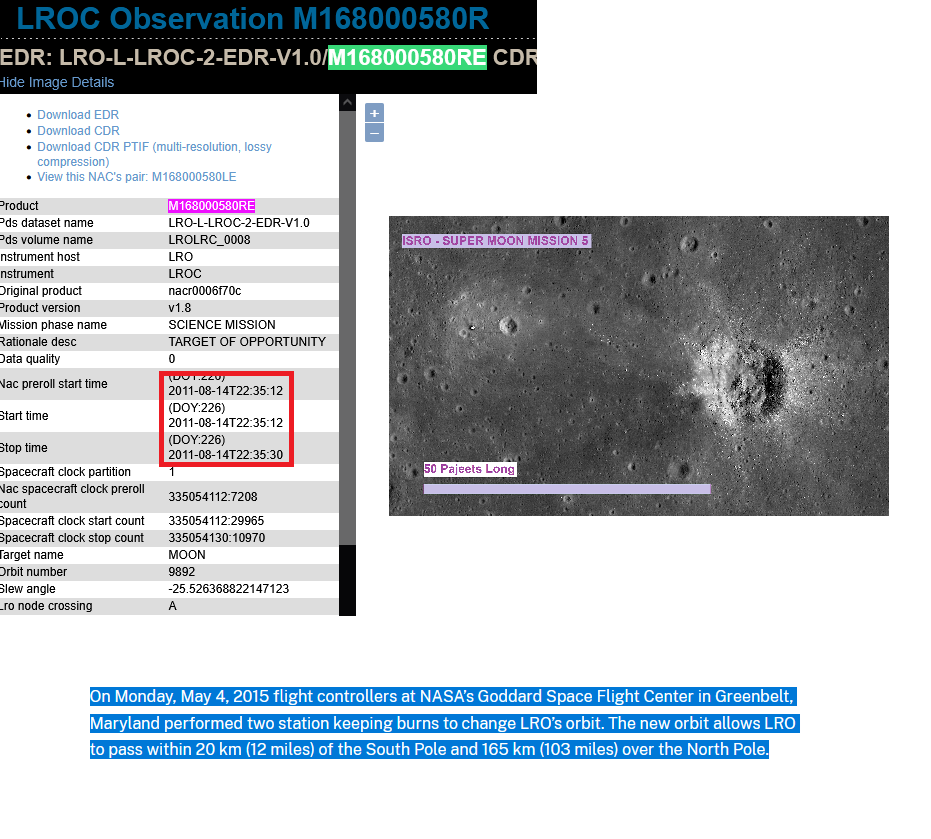The width and height of the screenshot is (931, 839).
Task: Click highlighted line about South Pole and North Pole
Action: 429,749
